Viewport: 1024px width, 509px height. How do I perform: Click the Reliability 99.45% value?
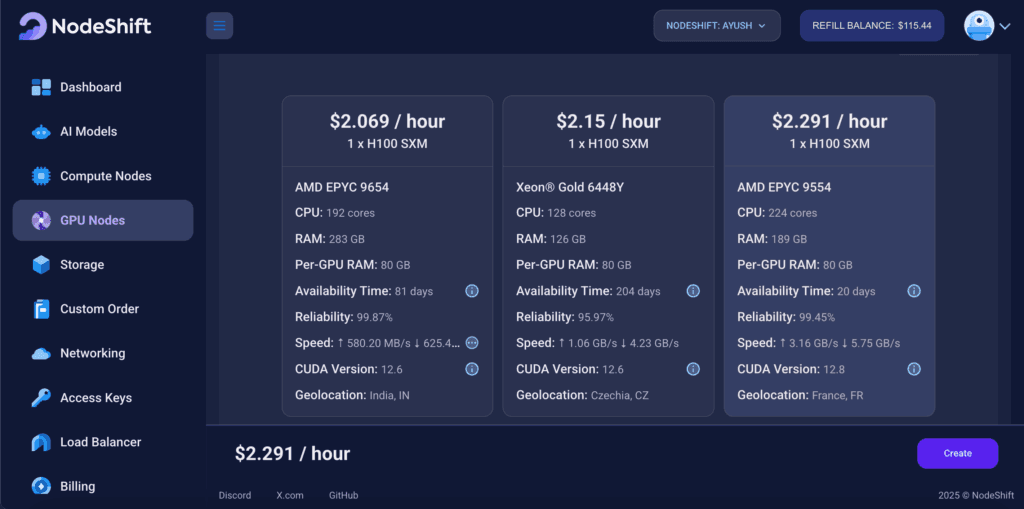click(x=817, y=318)
